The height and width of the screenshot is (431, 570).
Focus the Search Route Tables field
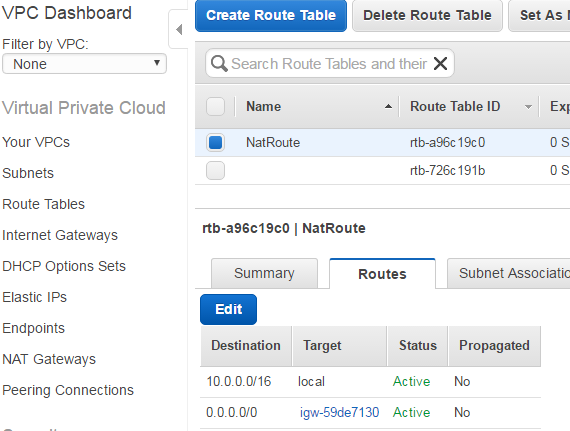pyautogui.click(x=329, y=64)
